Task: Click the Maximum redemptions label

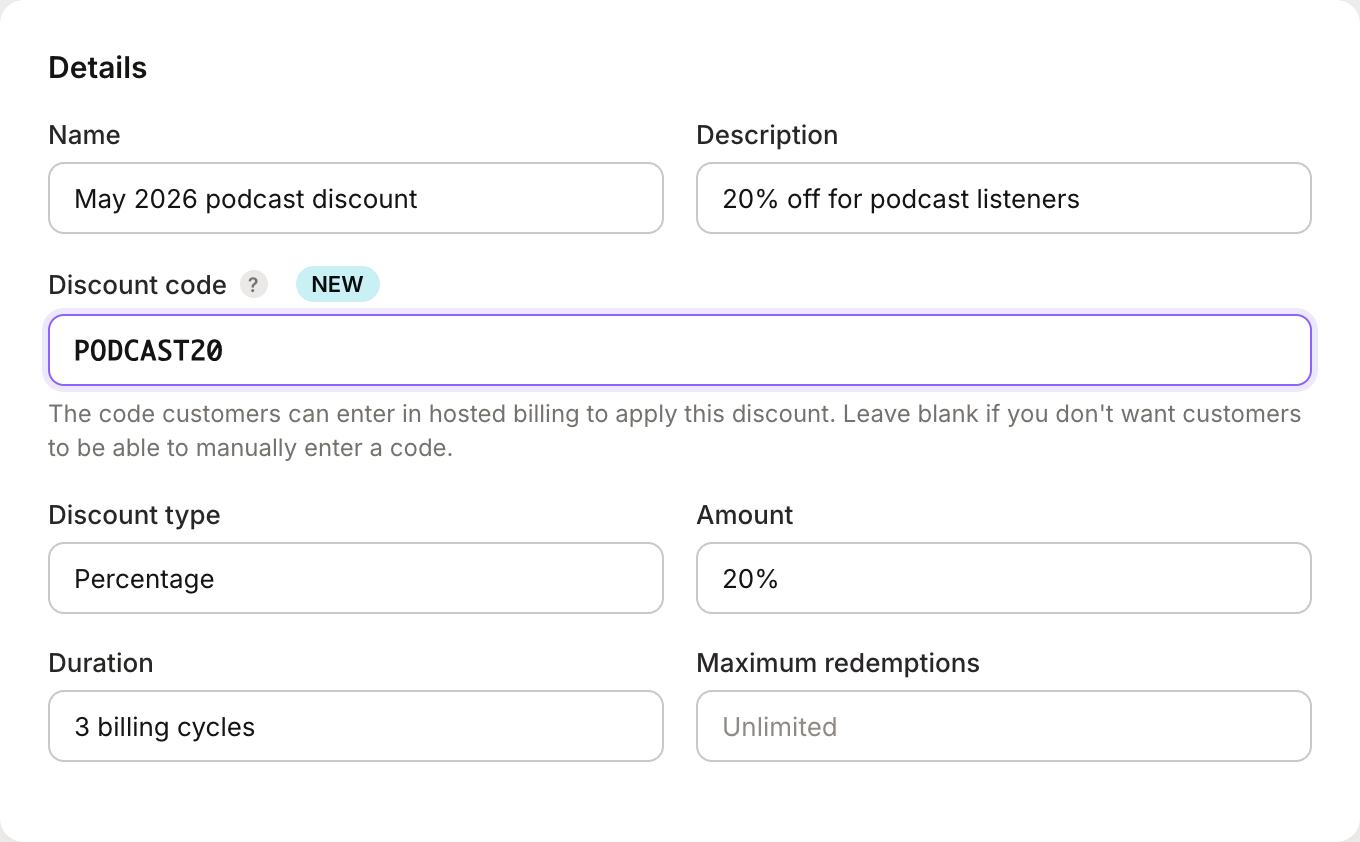Action: pos(838,663)
